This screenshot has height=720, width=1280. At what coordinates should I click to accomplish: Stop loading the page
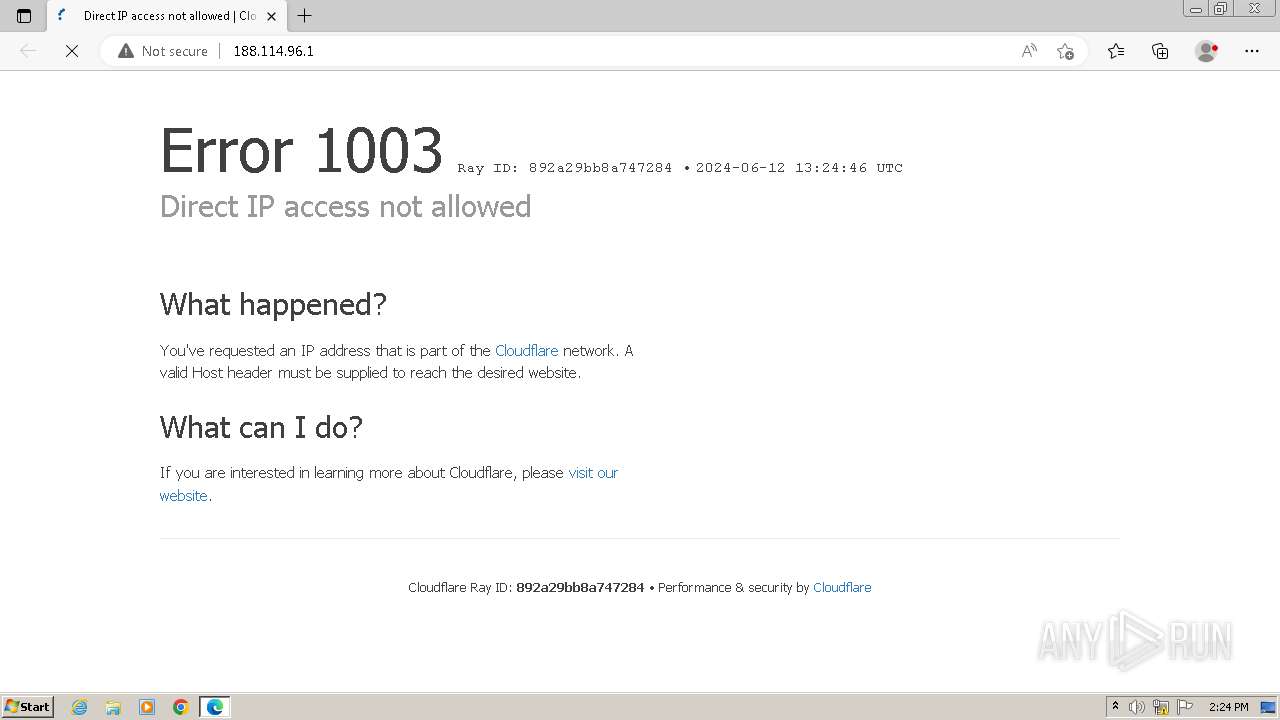tap(72, 51)
